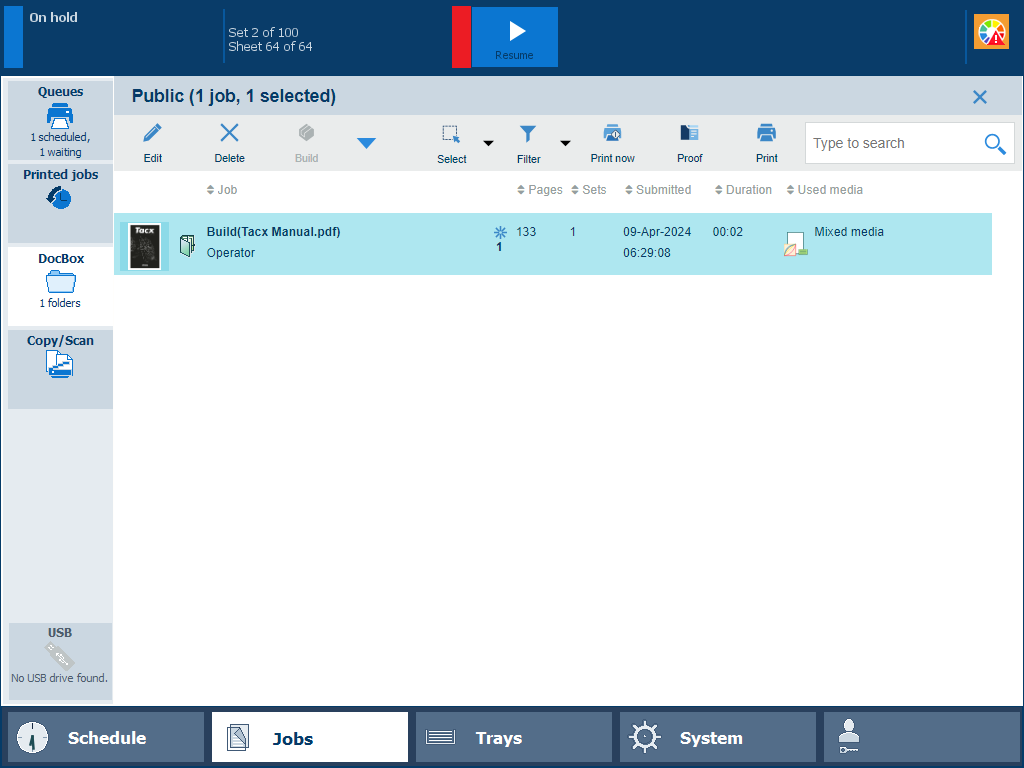Image resolution: width=1024 pixels, height=768 pixels.
Task: Switch to the Trays tab
Action: coord(513,738)
